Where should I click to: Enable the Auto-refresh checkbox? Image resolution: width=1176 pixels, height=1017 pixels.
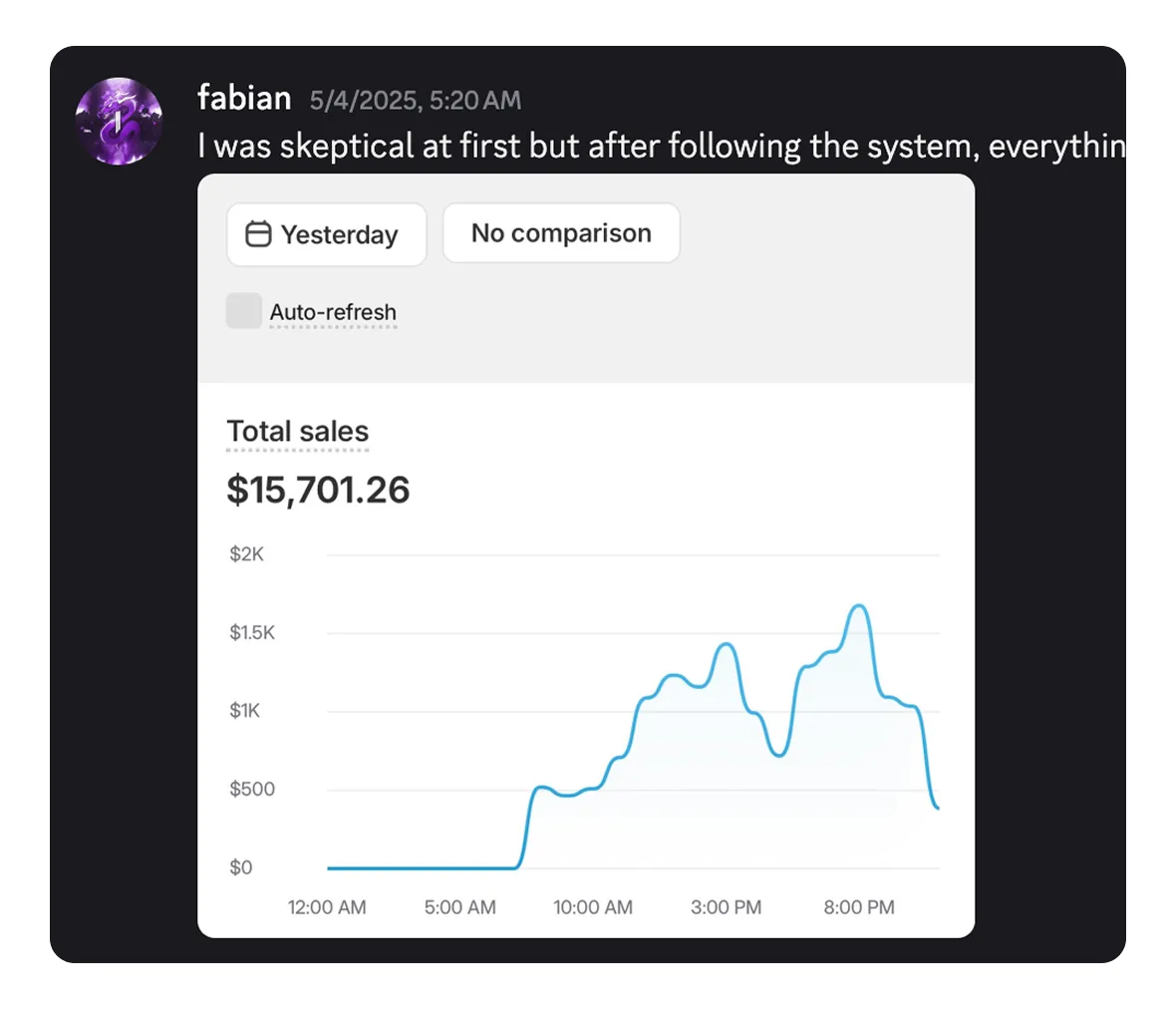(x=244, y=311)
